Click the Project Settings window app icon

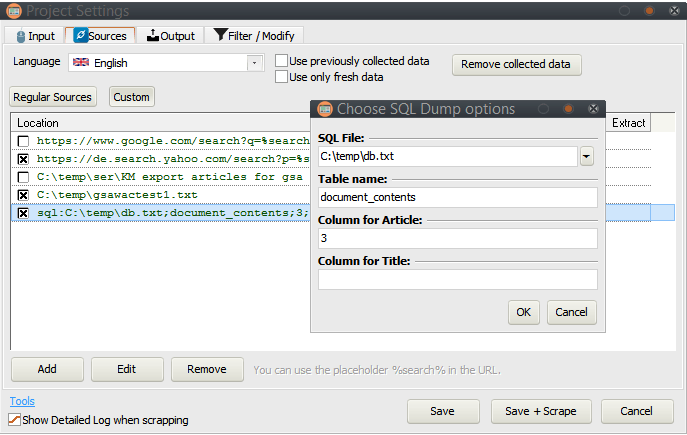pos(14,11)
